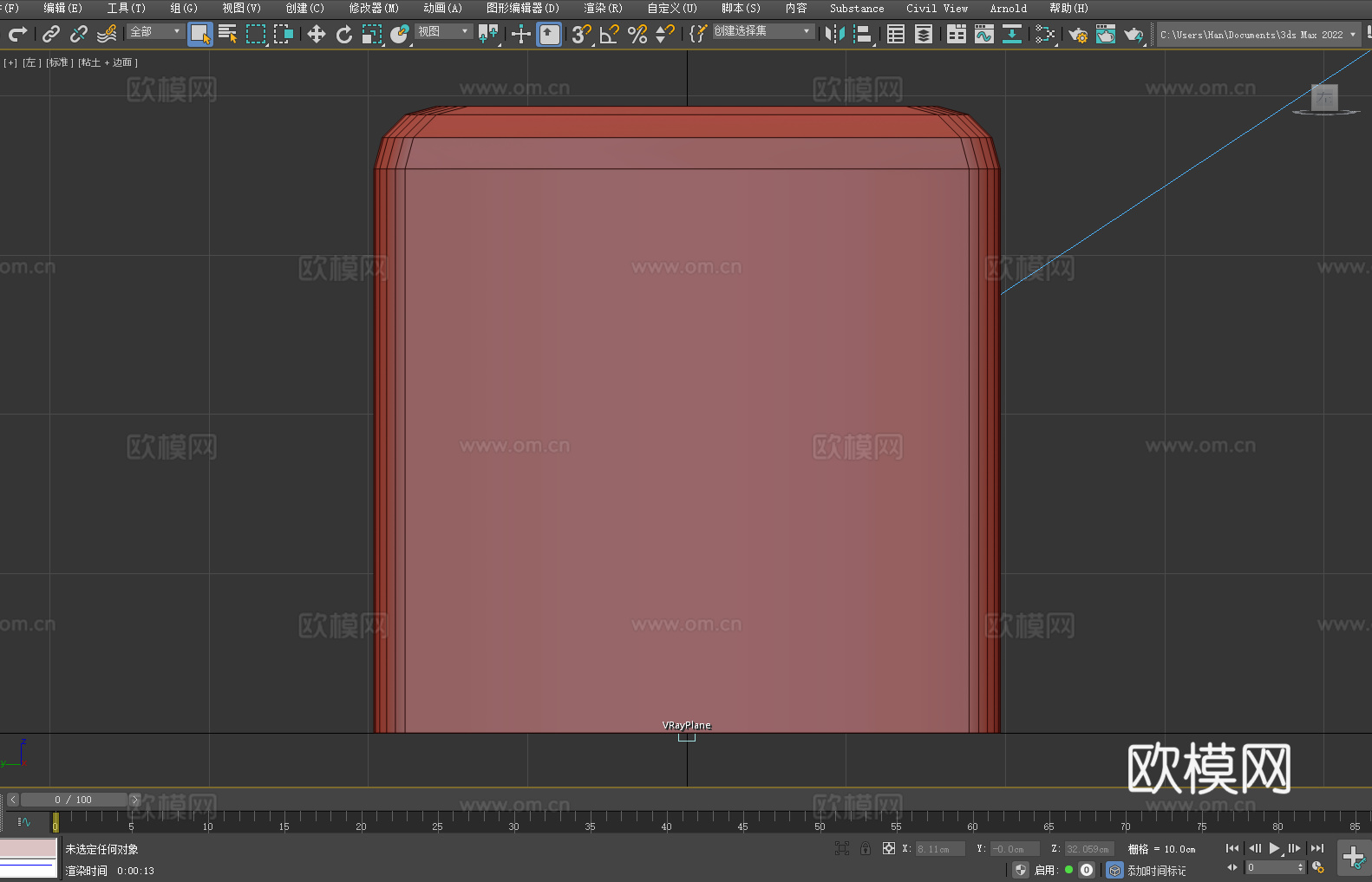The height and width of the screenshot is (882, 1372).
Task: Click the Select and Place icon
Action: [400, 34]
